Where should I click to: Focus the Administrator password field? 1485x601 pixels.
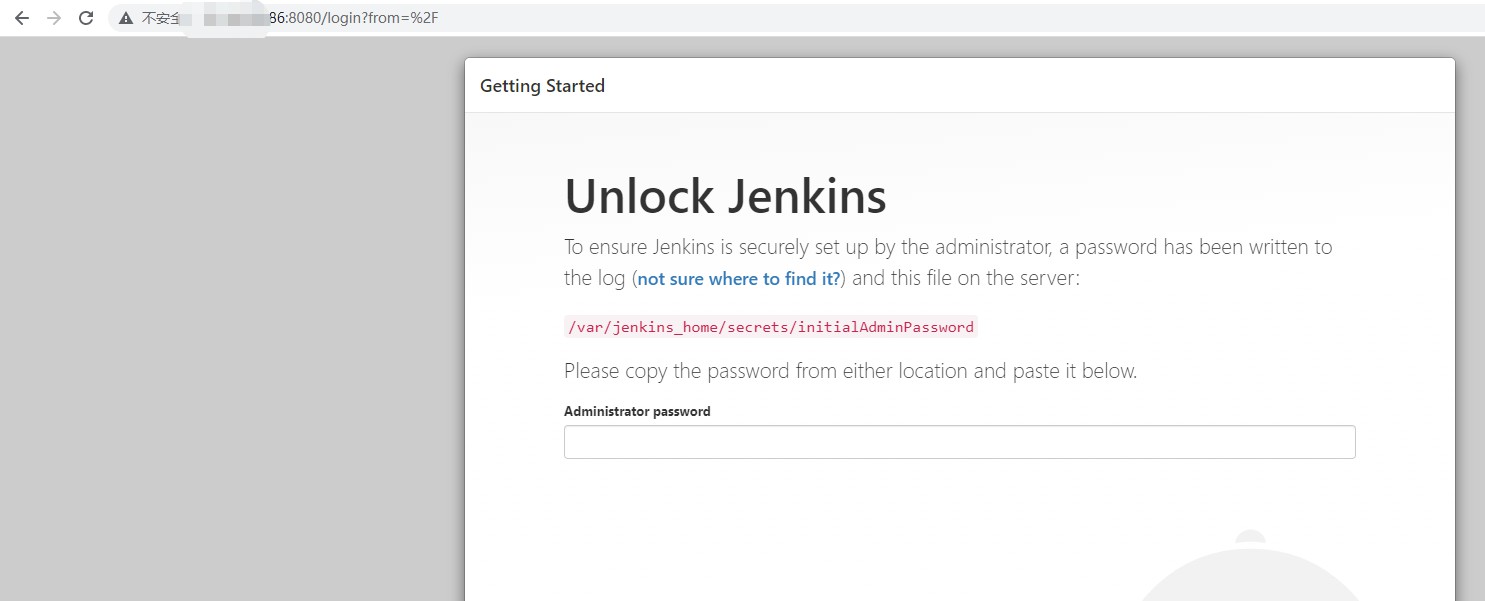(959, 442)
